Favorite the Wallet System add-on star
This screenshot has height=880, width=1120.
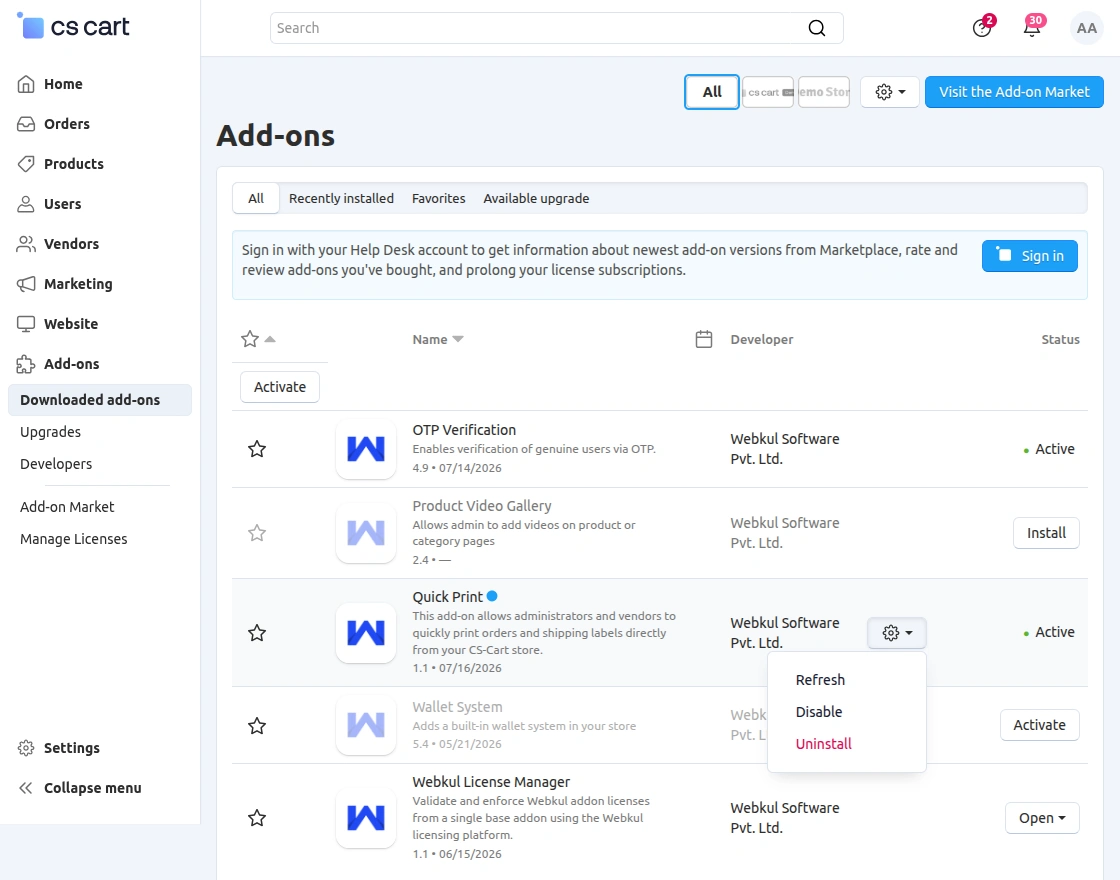pos(257,726)
